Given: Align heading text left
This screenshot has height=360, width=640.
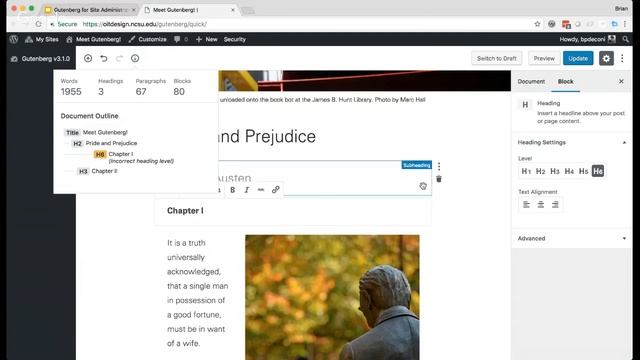Looking at the screenshot, I should [527, 204].
